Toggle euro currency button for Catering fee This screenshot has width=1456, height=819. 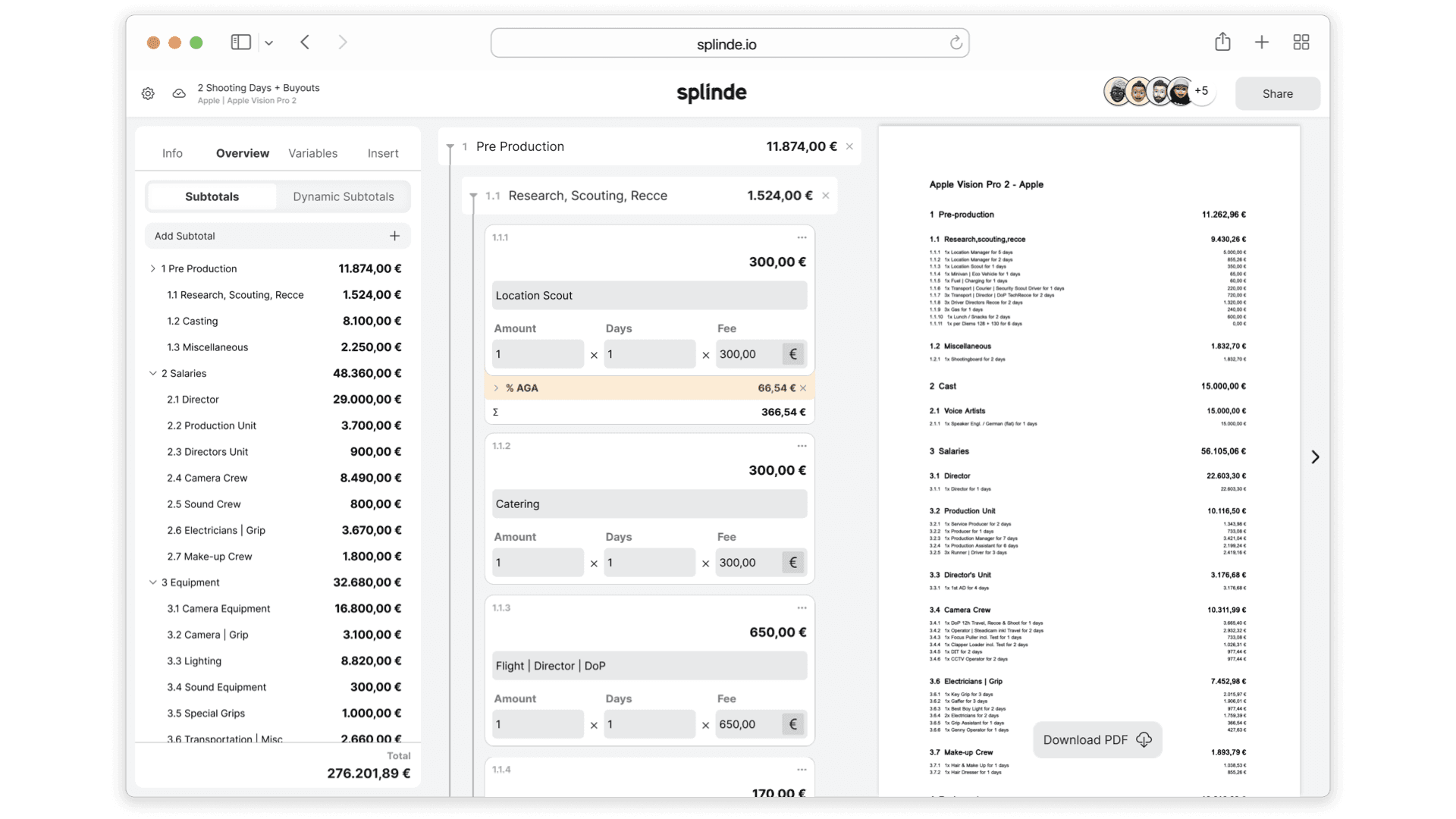pyautogui.click(x=793, y=563)
